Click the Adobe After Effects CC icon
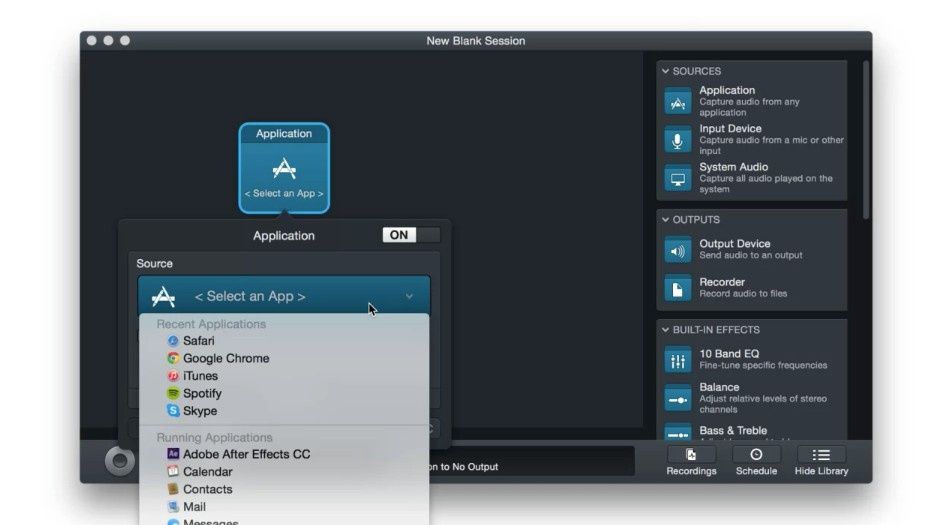This screenshot has height=525, width=942. pyautogui.click(x=173, y=454)
